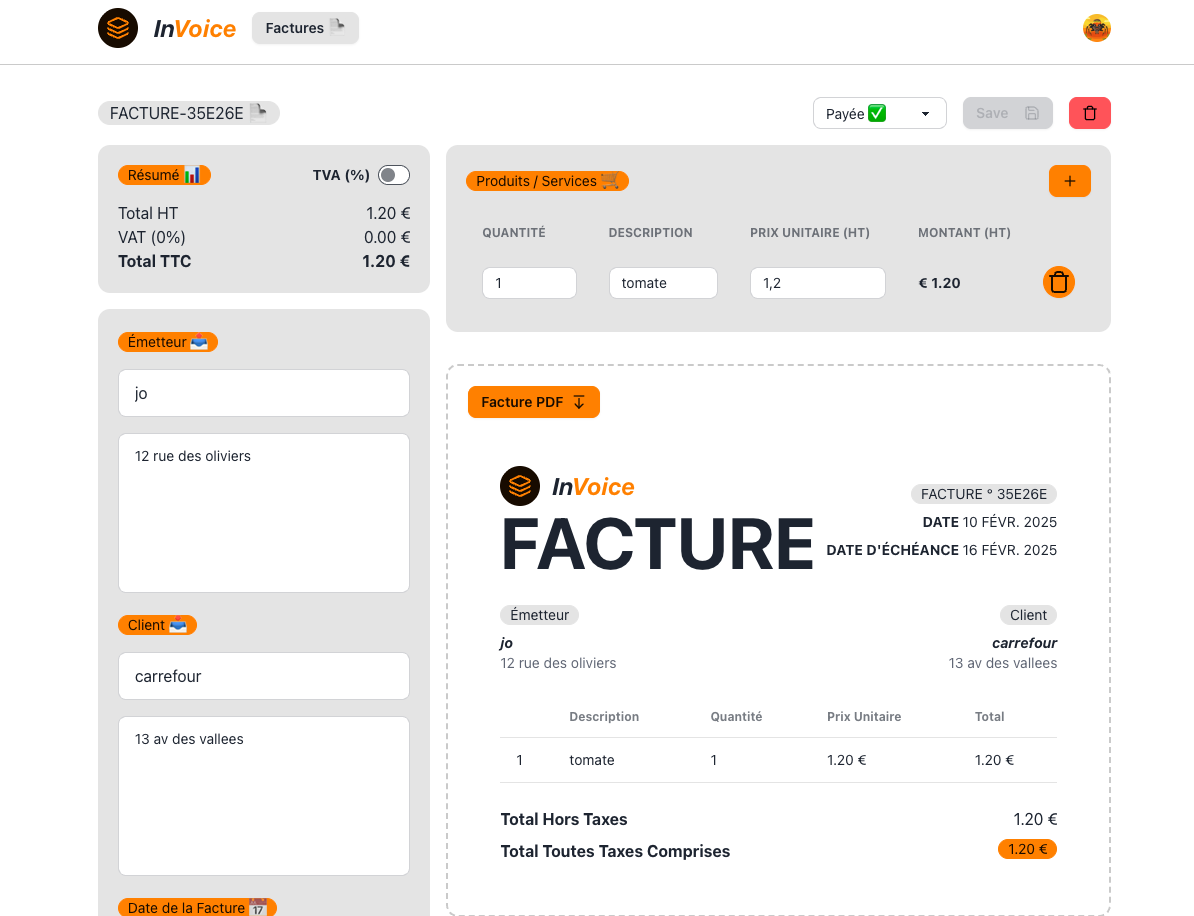Viewport: 1194px width, 916px height.
Task: Click the Date de la Facture calendar badge
Action: click(196, 907)
